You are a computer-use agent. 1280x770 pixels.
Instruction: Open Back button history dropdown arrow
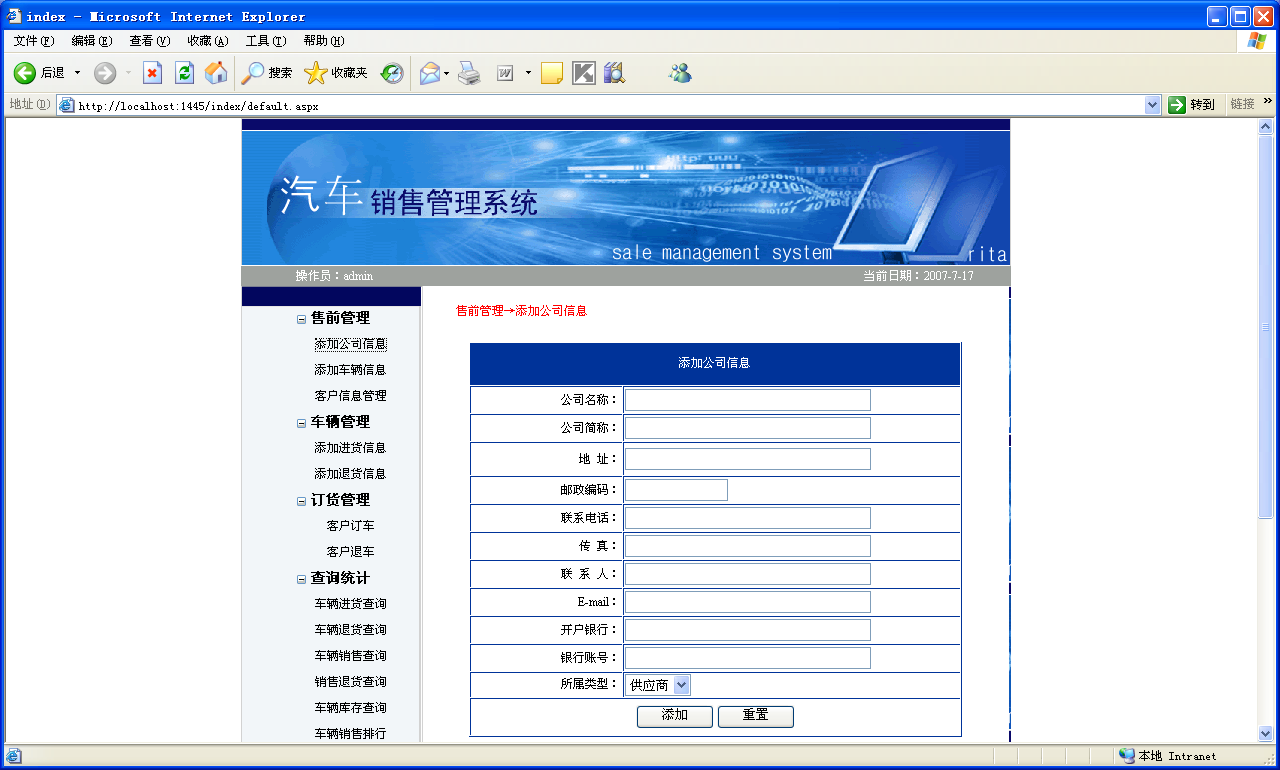pyautogui.click(x=77, y=73)
